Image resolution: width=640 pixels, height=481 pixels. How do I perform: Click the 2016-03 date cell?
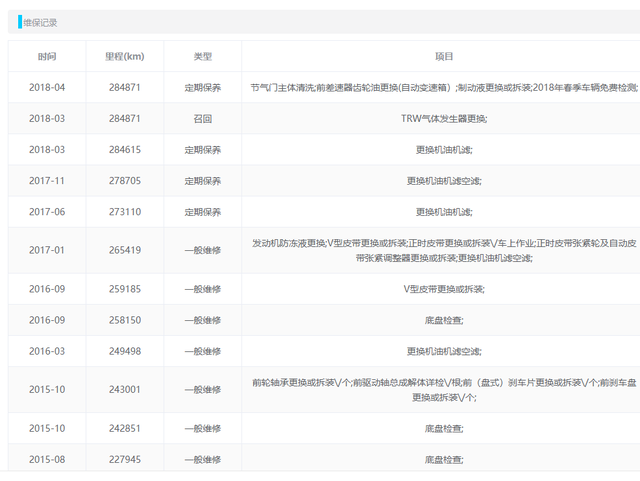click(47, 351)
